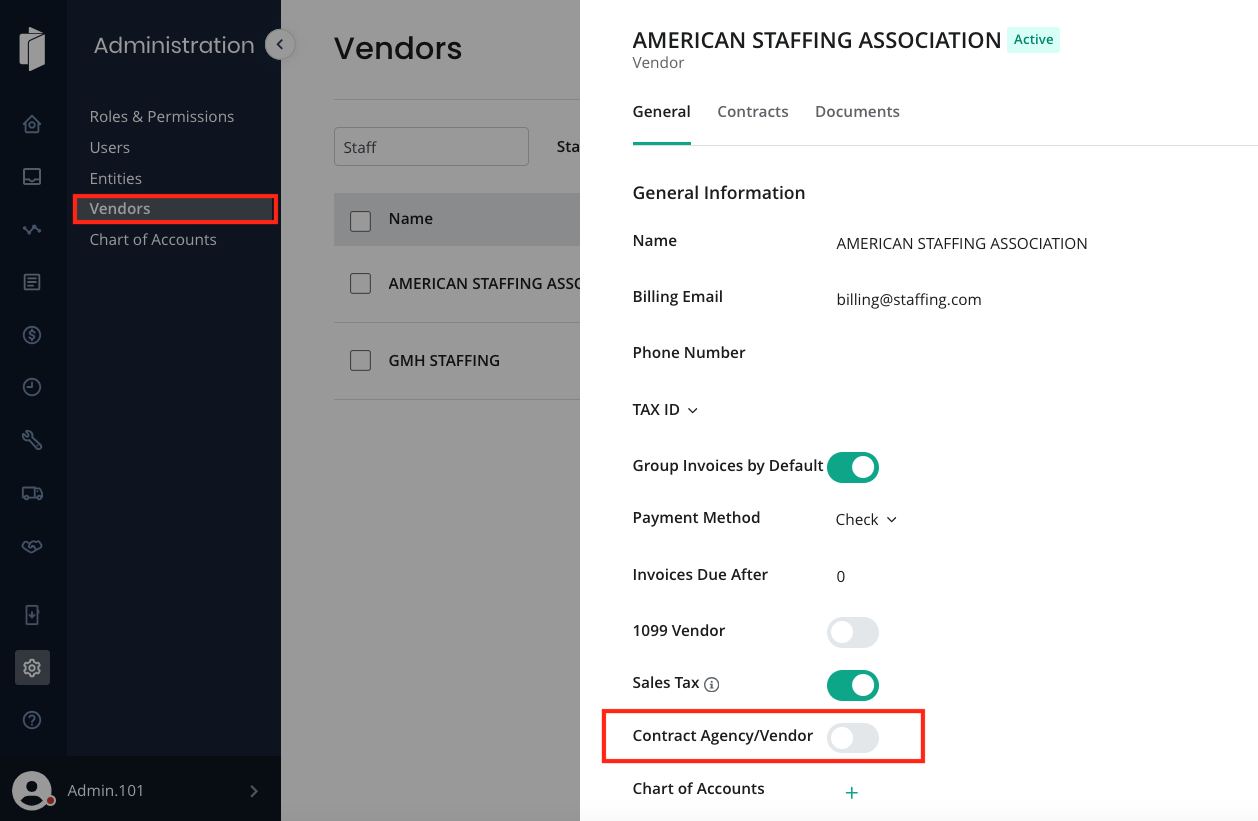
Task: Open the delivery truck icon
Action: (x=32, y=493)
